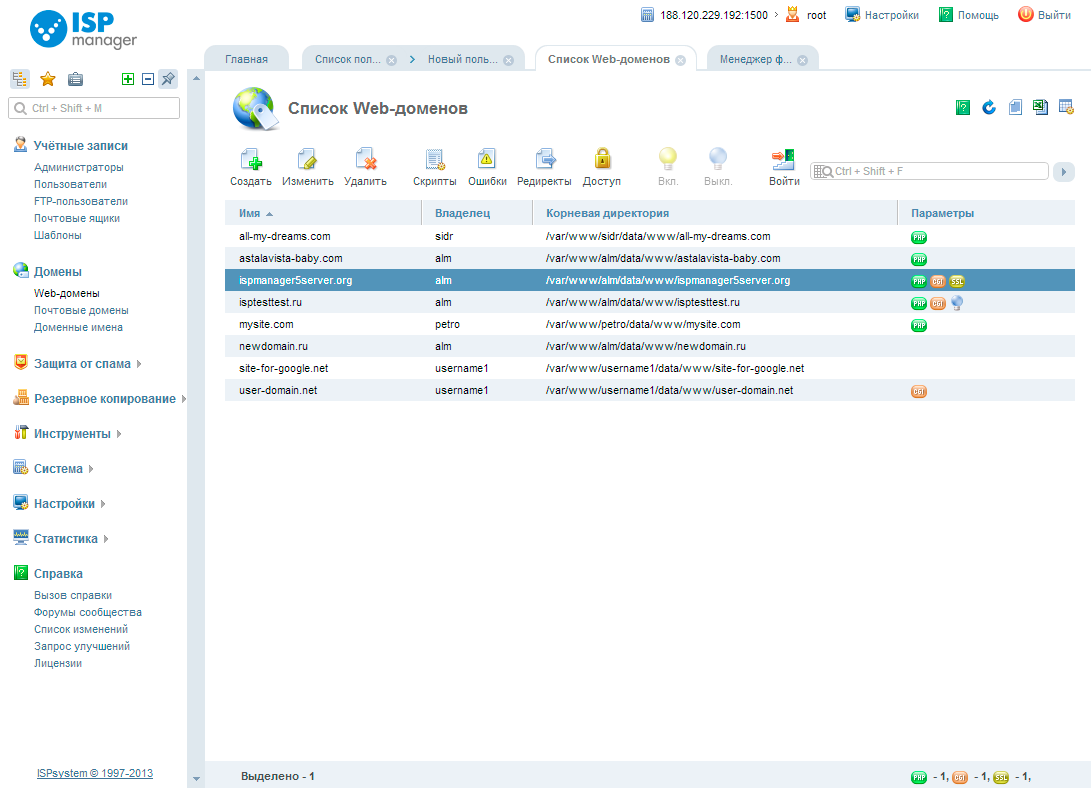The height and width of the screenshot is (788, 1091).
Task: Focus the sidebar menu search field
Action: click(94, 108)
